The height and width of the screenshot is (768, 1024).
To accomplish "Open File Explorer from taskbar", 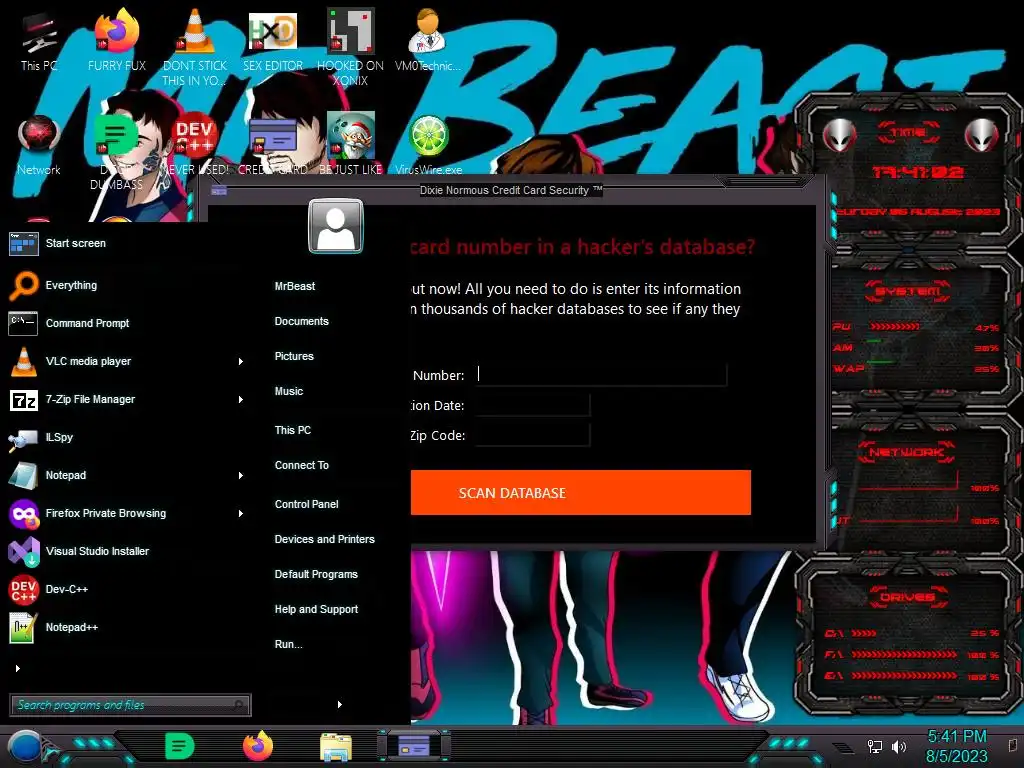I will [336, 746].
